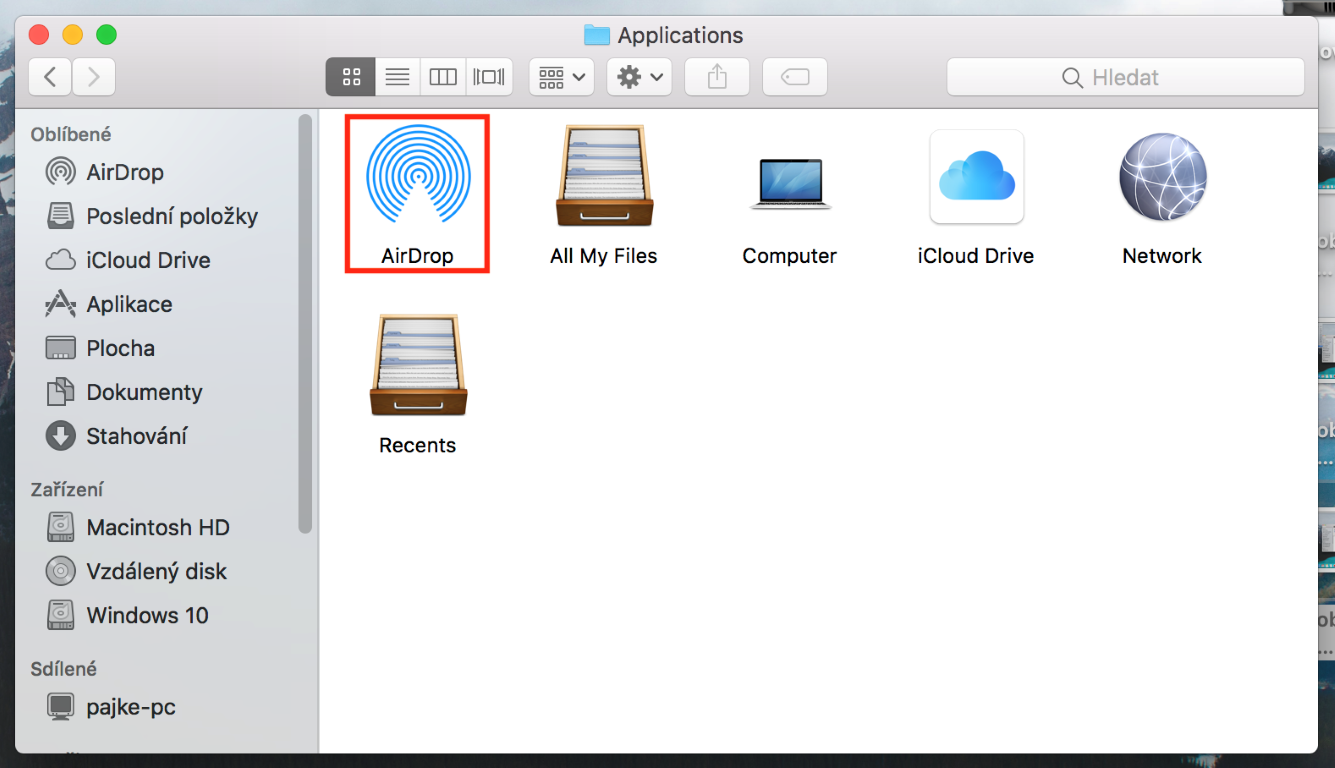Click the Applications window title text
Image resolution: width=1335 pixels, height=768 pixels.
pyautogui.click(x=681, y=36)
